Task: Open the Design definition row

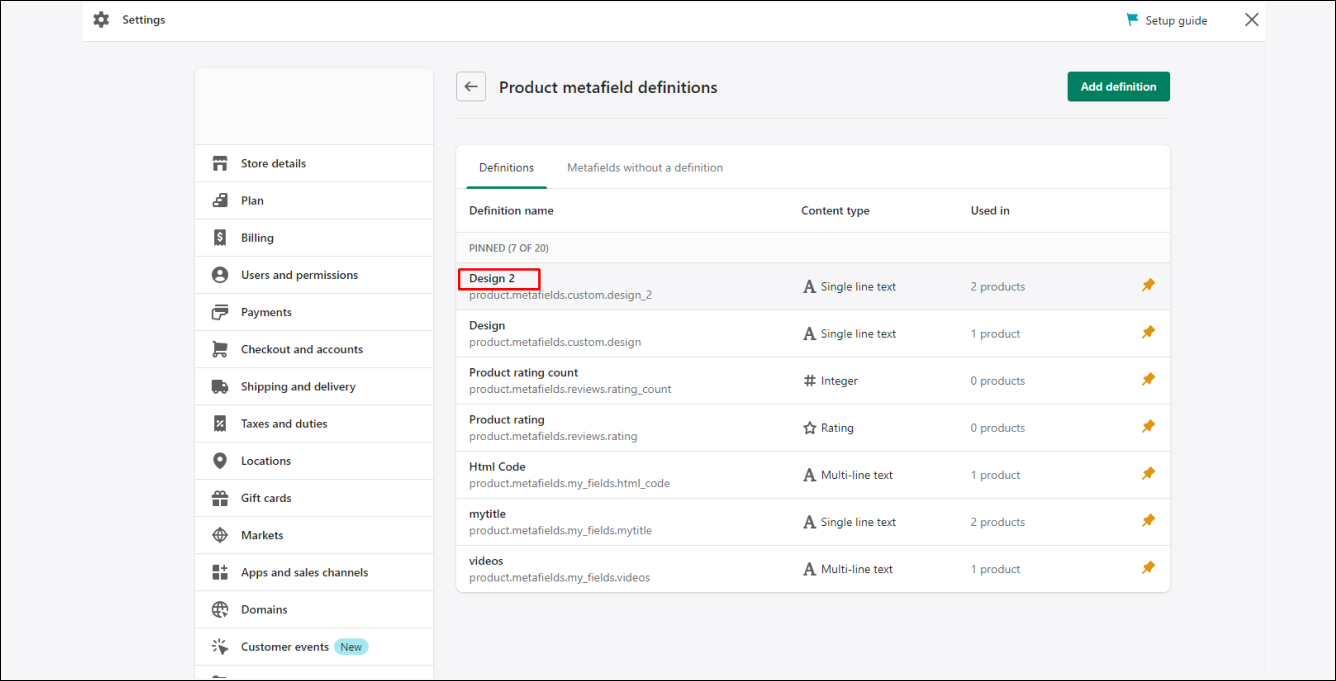Action: (x=813, y=333)
